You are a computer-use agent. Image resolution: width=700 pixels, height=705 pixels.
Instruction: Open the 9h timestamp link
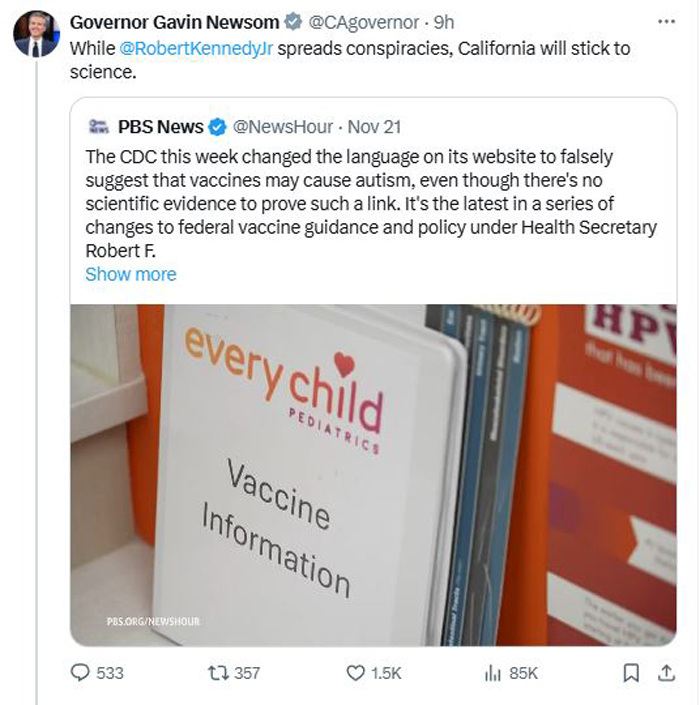pos(445,22)
